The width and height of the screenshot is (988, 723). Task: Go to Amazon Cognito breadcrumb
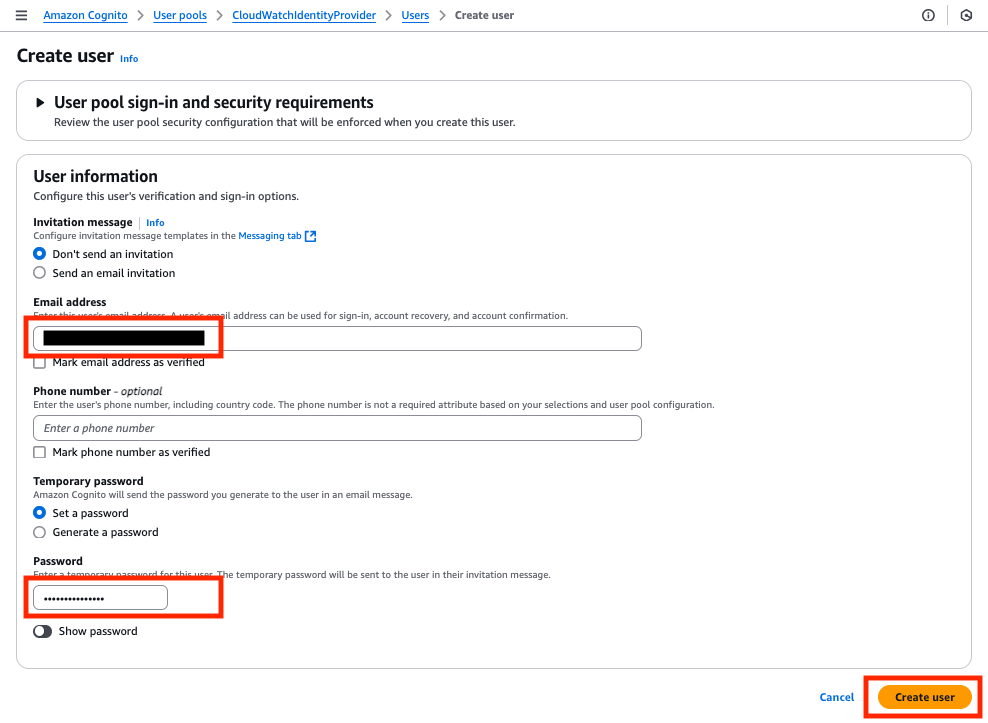pyautogui.click(x=85, y=15)
